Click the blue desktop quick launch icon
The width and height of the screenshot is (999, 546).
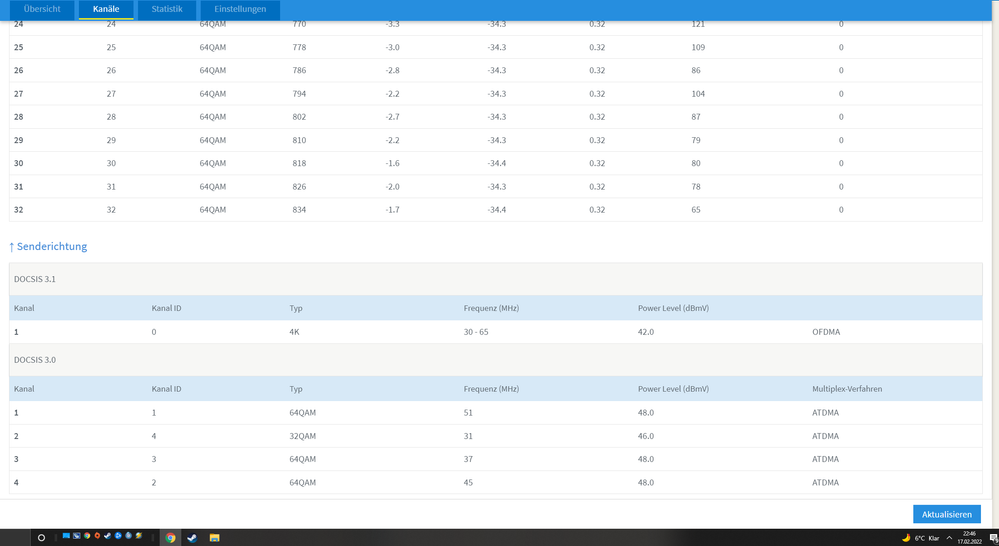[66, 536]
